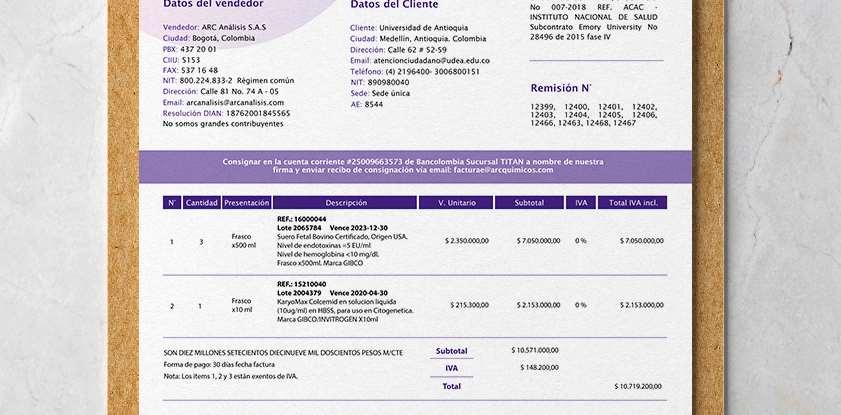Click the 'Remisión N°' heading
841x415 pixels.
tap(561, 88)
